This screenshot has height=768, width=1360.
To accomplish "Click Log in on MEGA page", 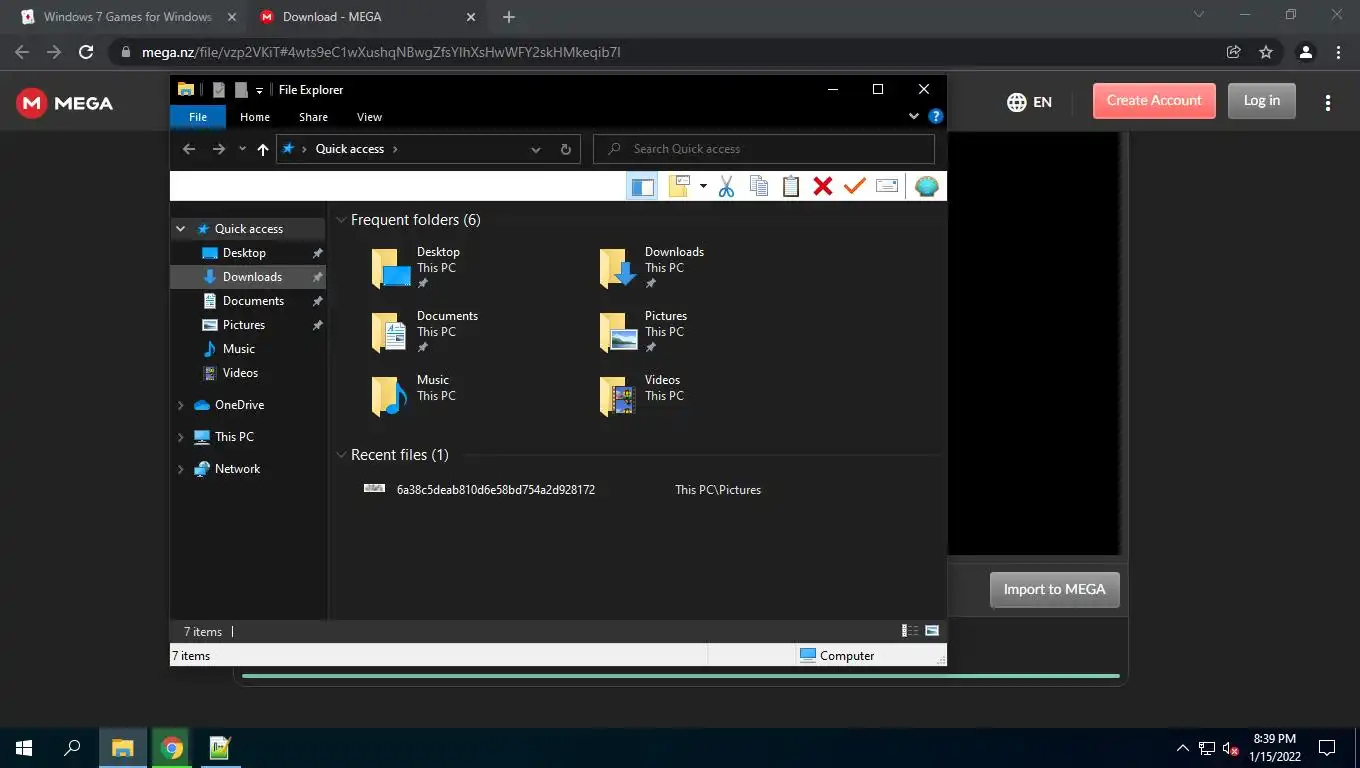I will point(1261,101).
